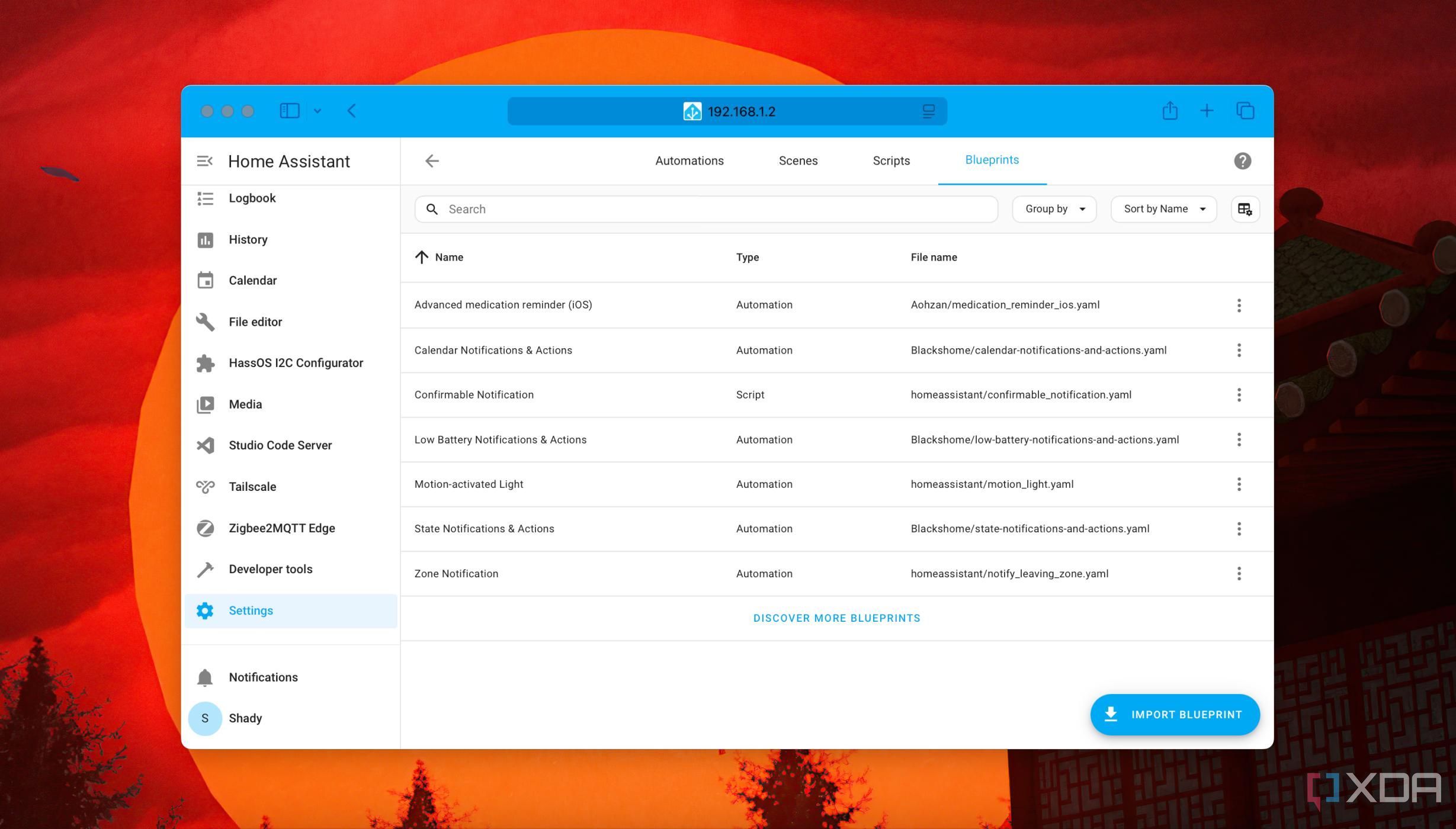Click Discover More Blueprints link
1456x829 pixels.
tap(836, 618)
